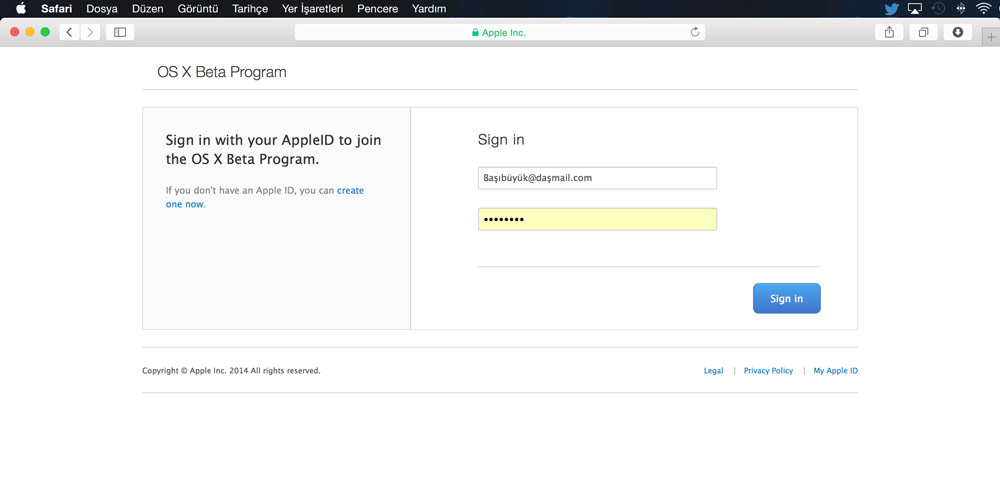The height and width of the screenshot is (489, 1000).
Task: Open the Privacy Policy link
Action: pos(768,370)
